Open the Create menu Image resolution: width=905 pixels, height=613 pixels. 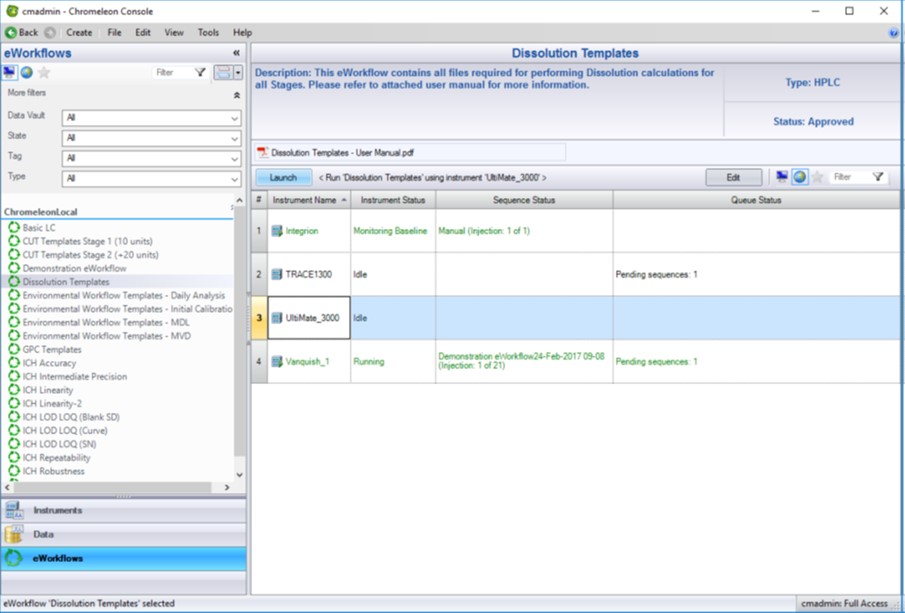pyautogui.click(x=79, y=32)
